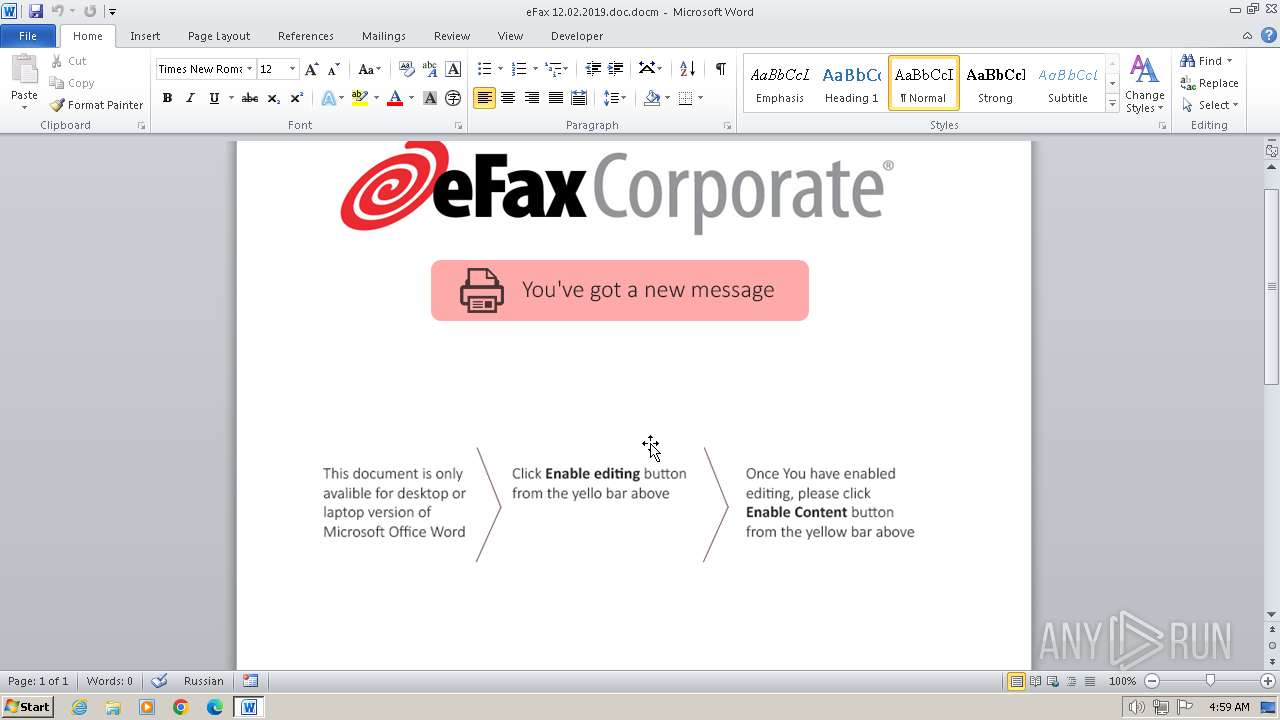The height and width of the screenshot is (720, 1280).
Task: Switch to Draft view
Action: (1089, 681)
